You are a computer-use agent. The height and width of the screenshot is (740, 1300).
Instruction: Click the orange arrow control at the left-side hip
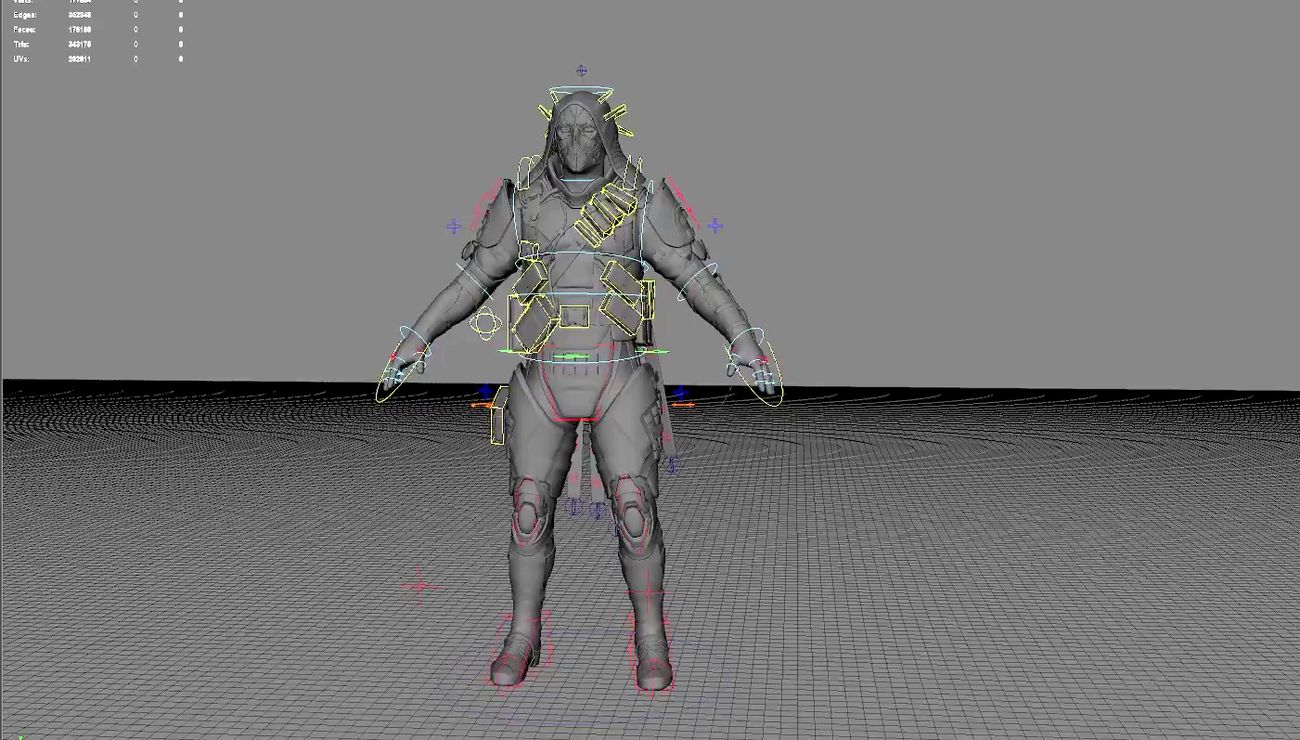[x=480, y=405]
